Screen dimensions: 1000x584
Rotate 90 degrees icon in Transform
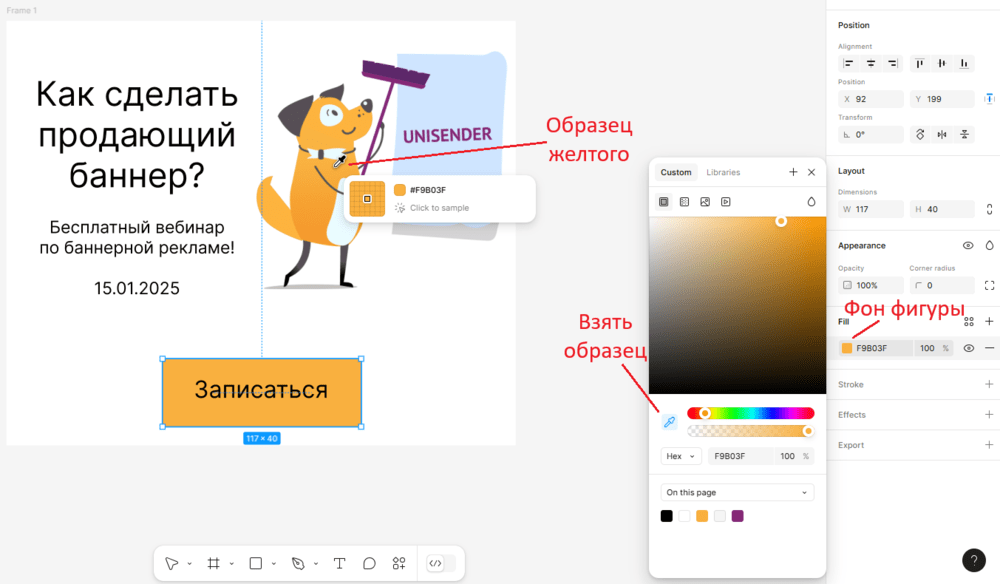click(x=920, y=135)
